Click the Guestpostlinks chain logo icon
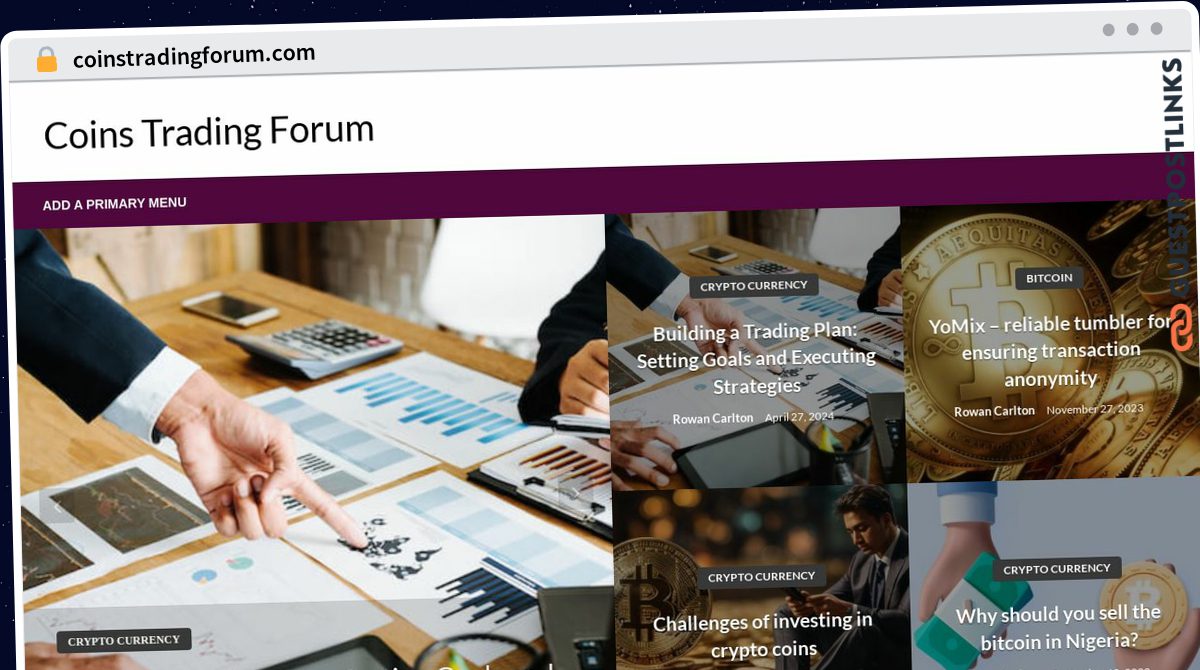 (x=1181, y=328)
